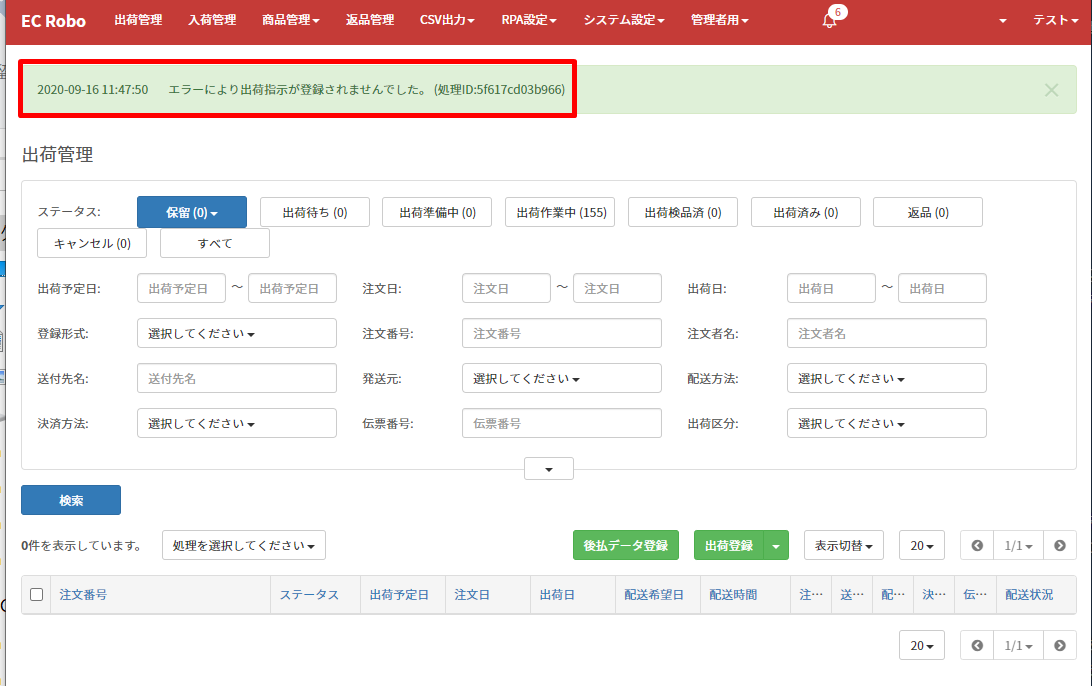
Task: Open 処理を選択してください dropdown
Action: [x=244, y=545]
